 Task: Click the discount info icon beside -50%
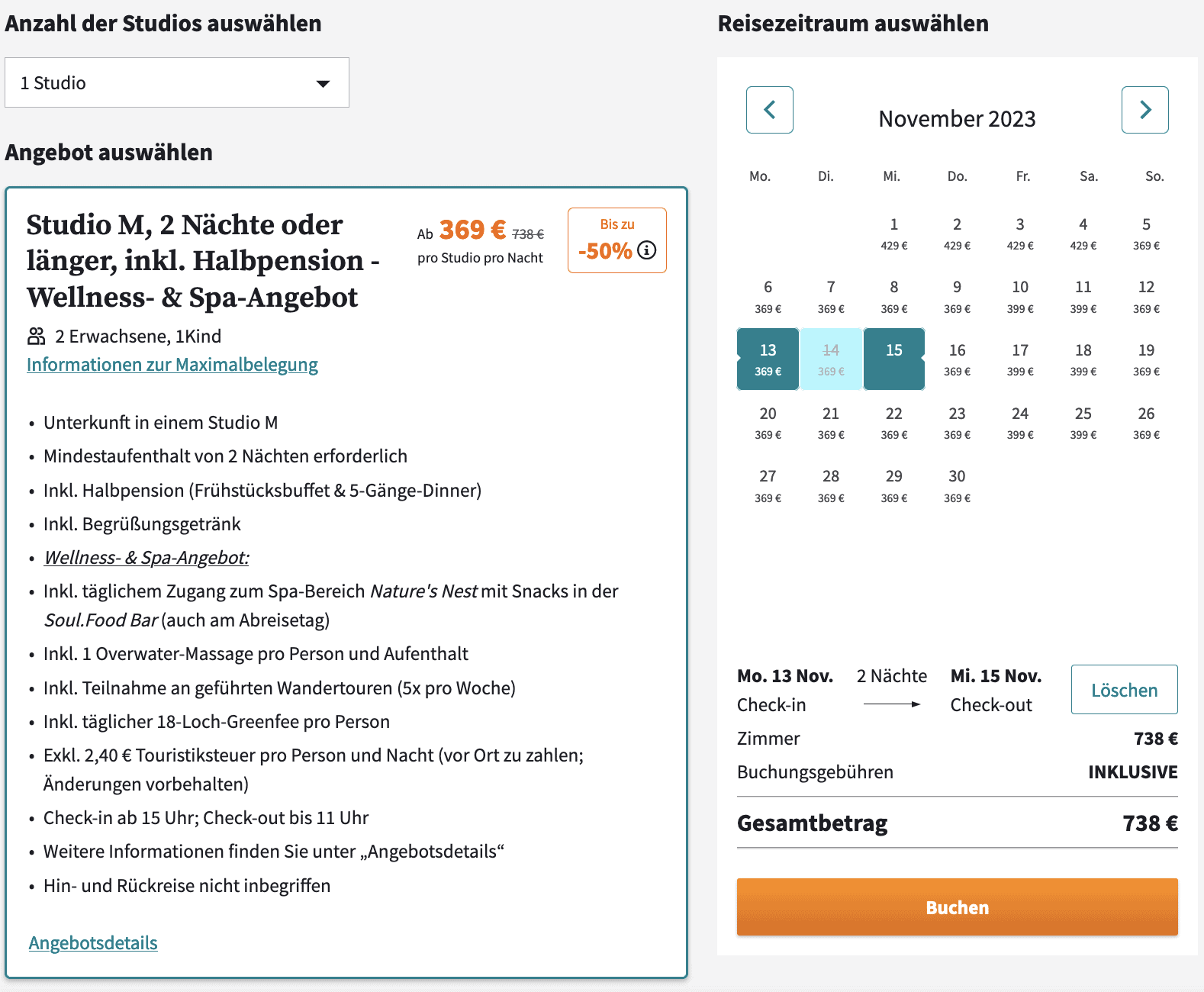tap(646, 250)
